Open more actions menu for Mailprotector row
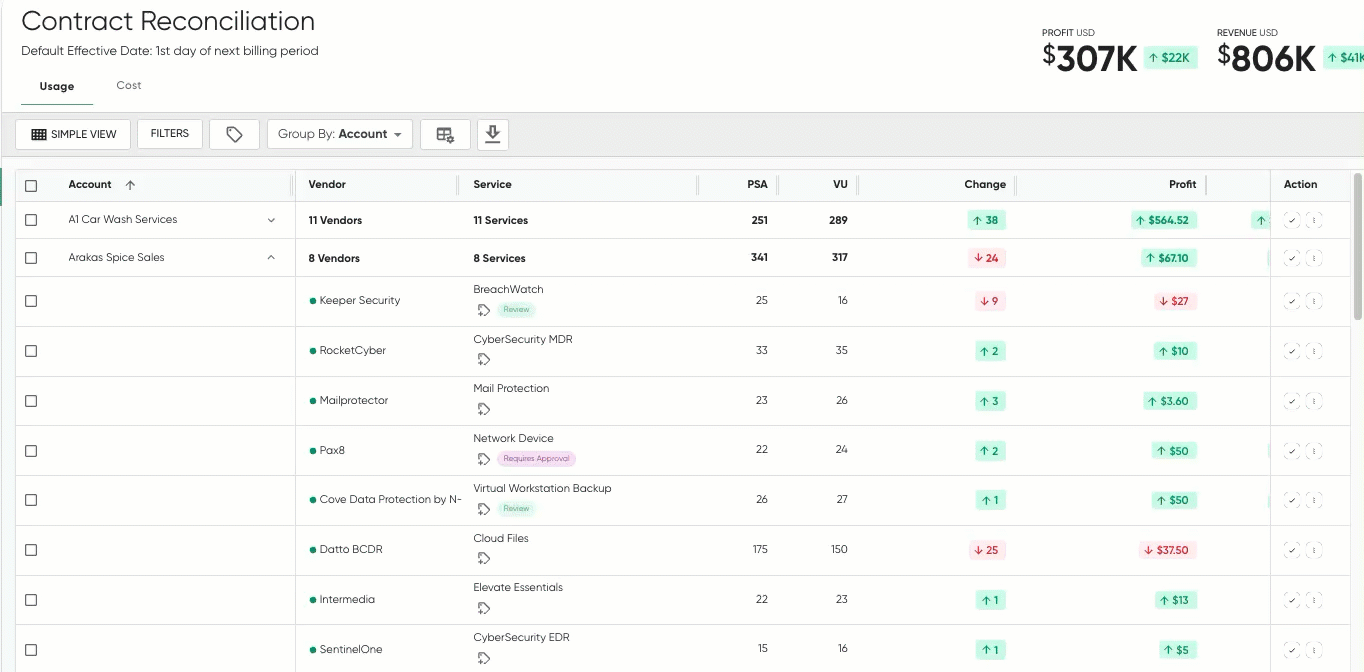The image size is (1364, 672). [1314, 401]
